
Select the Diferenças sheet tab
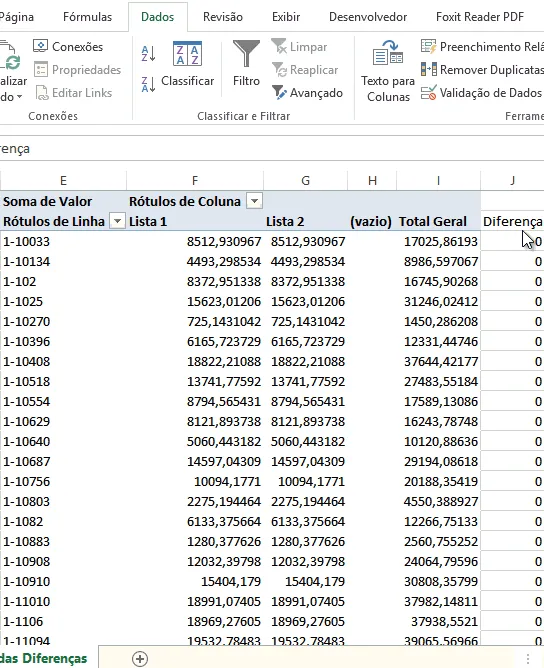click(x=44, y=659)
